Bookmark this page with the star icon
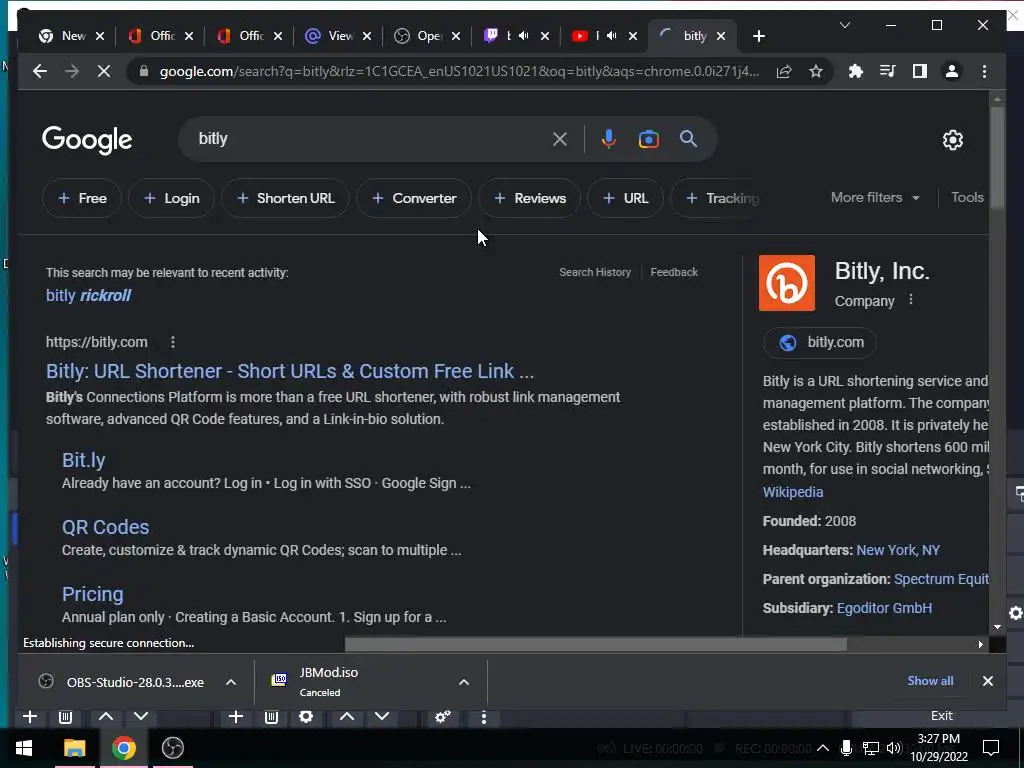This screenshot has height=768, width=1024. click(x=816, y=71)
